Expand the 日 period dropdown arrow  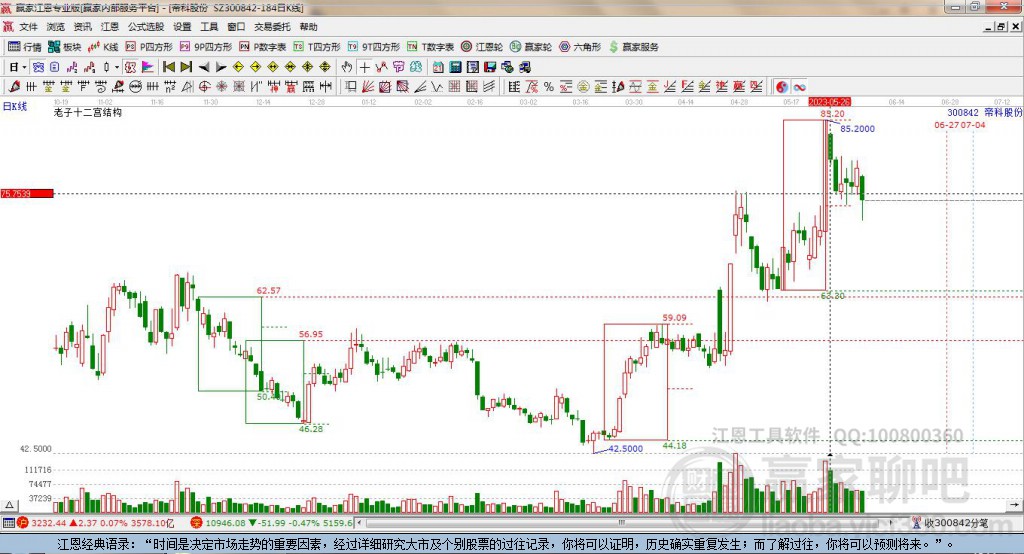point(24,67)
